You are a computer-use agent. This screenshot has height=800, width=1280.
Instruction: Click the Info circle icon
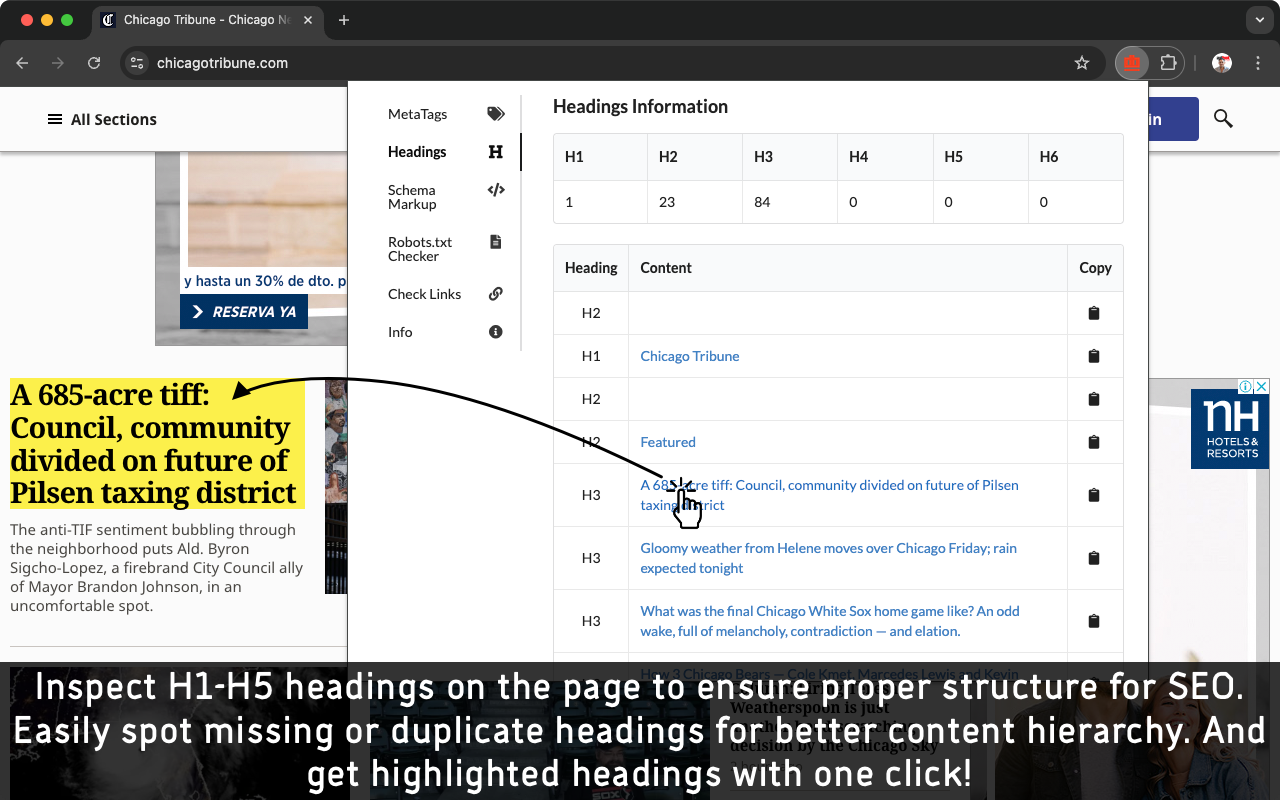tap(496, 332)
